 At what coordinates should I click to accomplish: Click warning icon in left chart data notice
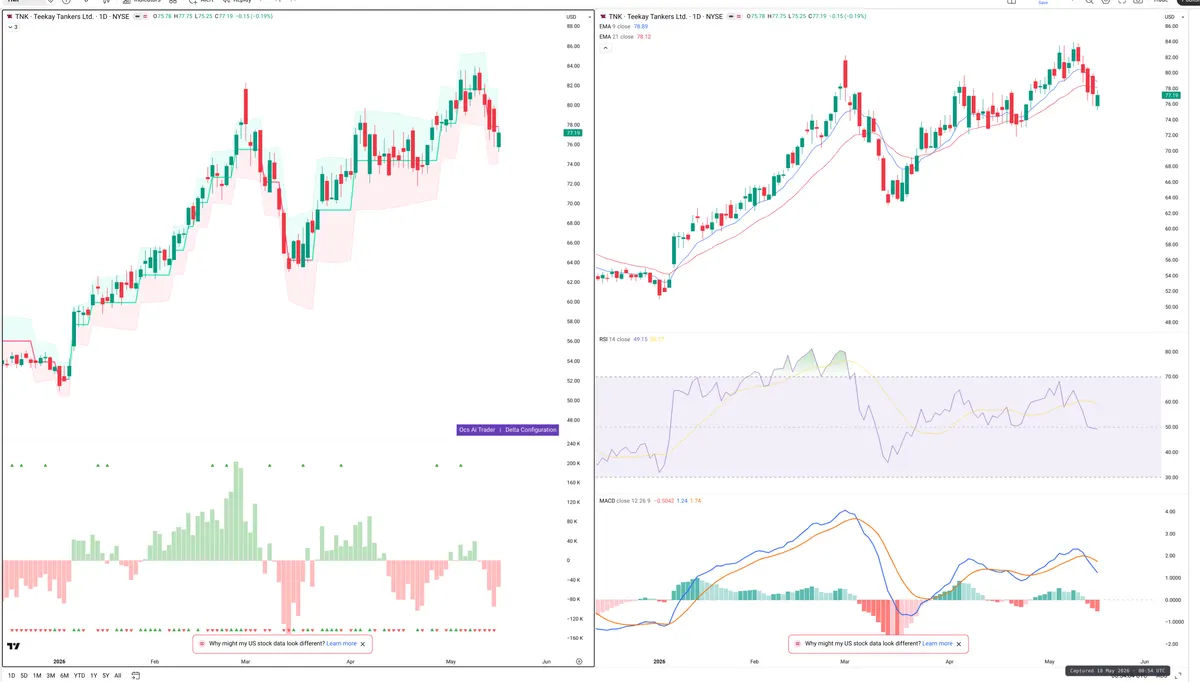202,644
